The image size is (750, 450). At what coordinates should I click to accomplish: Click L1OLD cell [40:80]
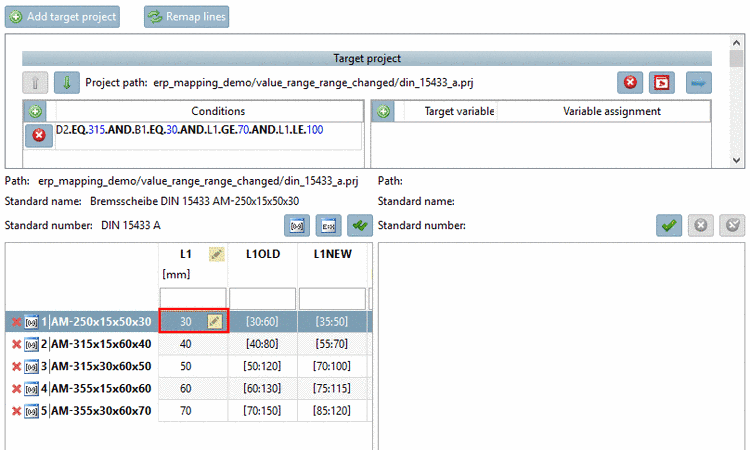pyautogui.click(x=262, y=344)
